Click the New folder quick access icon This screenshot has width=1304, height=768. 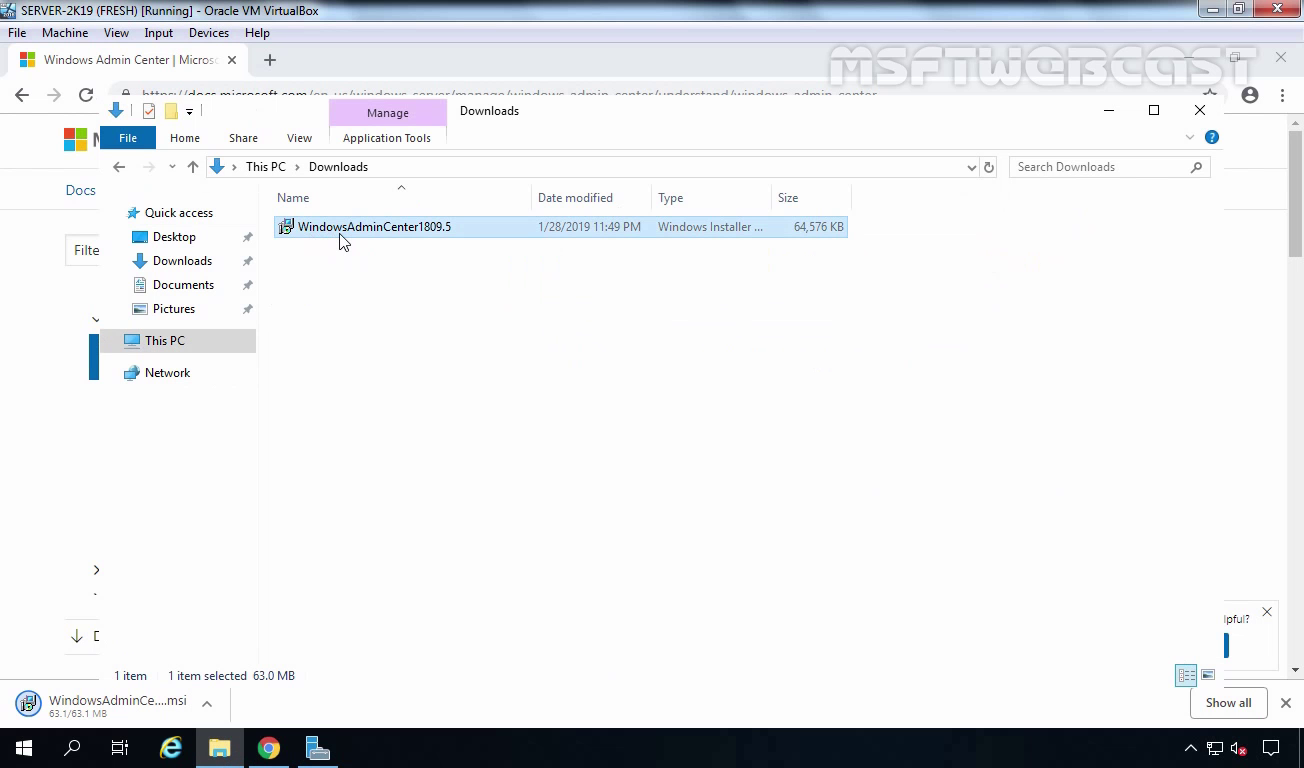[171, 111]
